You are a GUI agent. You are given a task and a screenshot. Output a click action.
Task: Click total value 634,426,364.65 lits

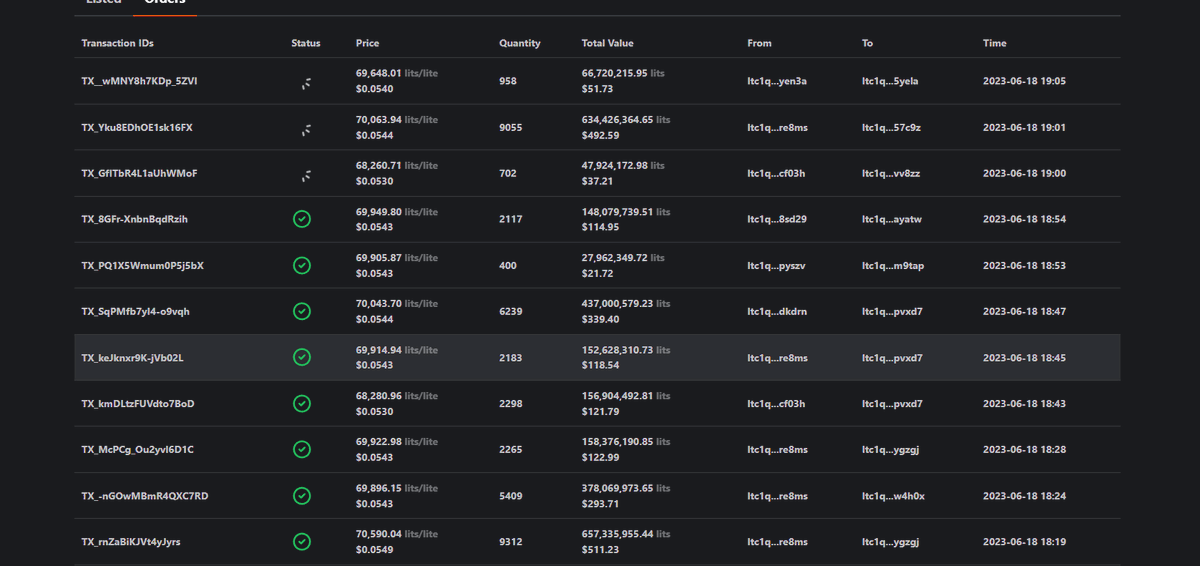pos(626,119)
